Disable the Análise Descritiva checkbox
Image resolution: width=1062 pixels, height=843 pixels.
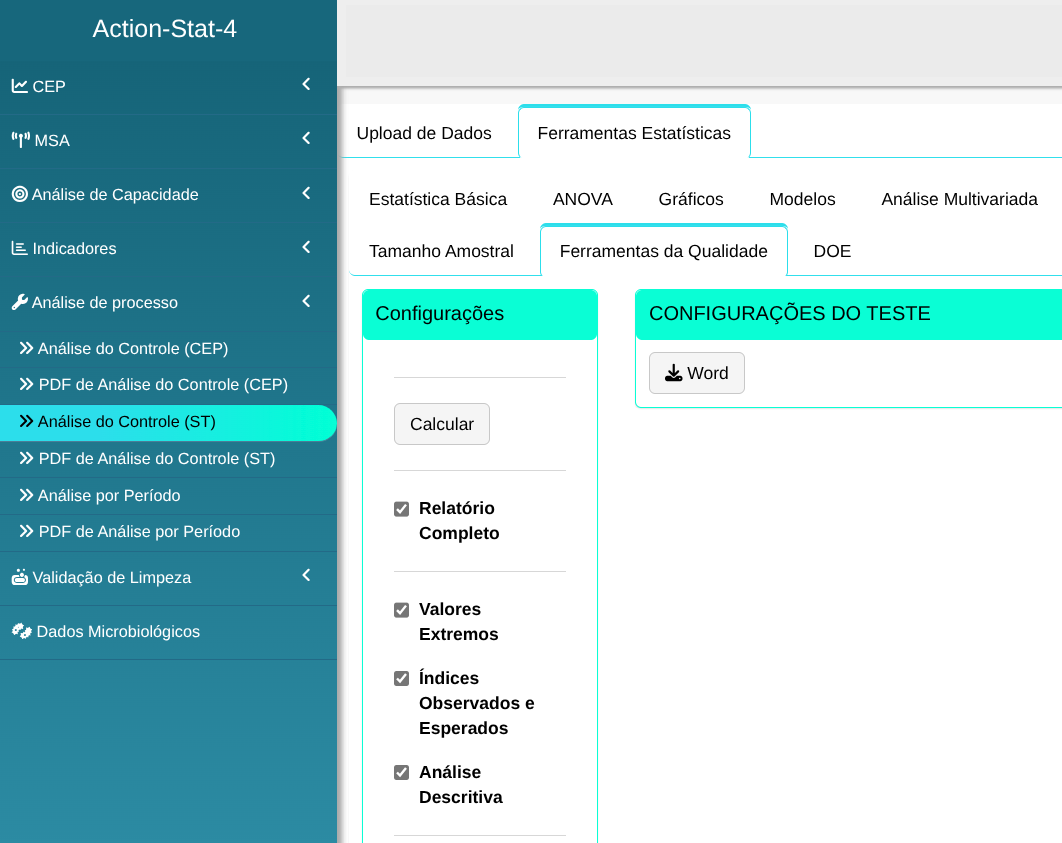coord(402,773)
